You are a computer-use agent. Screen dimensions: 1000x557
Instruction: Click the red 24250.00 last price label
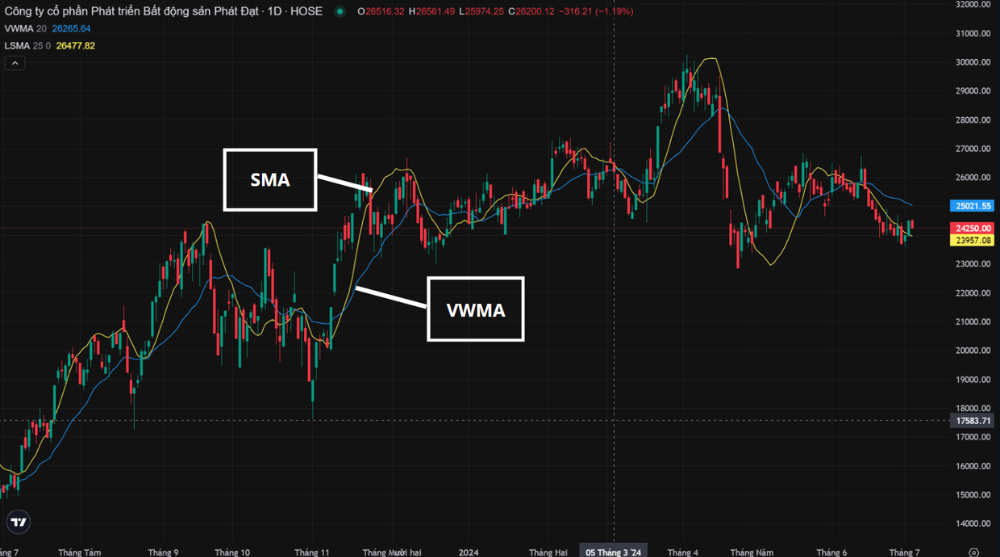pos(972,228)
